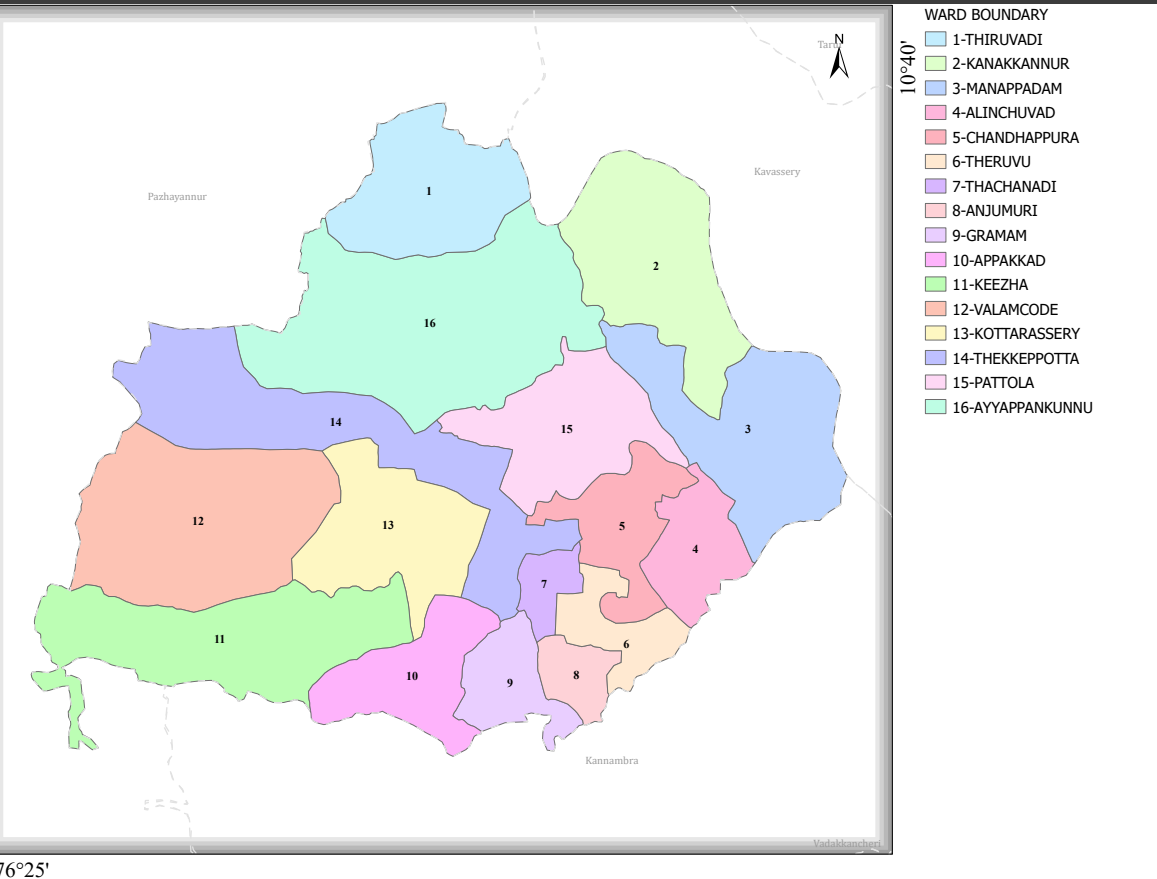Click the 76°25' longitude label
Screen dimensions: 1157x879
[23, 869]
